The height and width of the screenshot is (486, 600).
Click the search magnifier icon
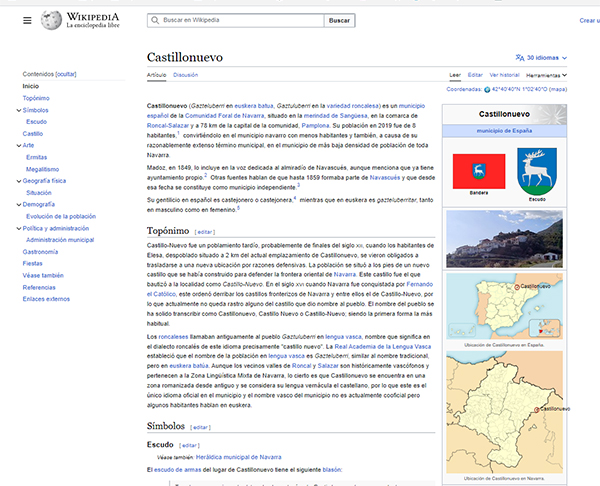click(x=153, y=20)
